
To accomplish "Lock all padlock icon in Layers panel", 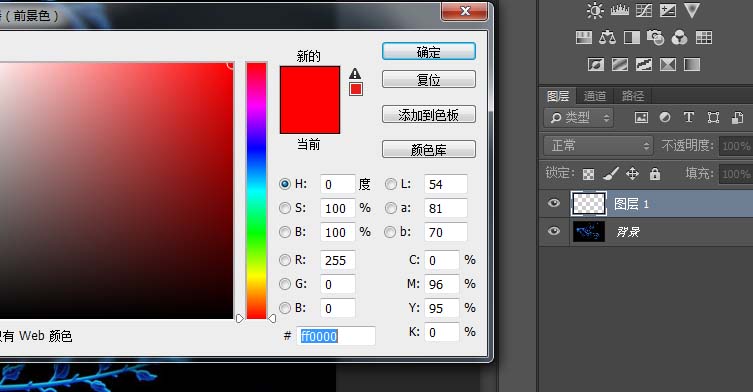I will [655, 173].
